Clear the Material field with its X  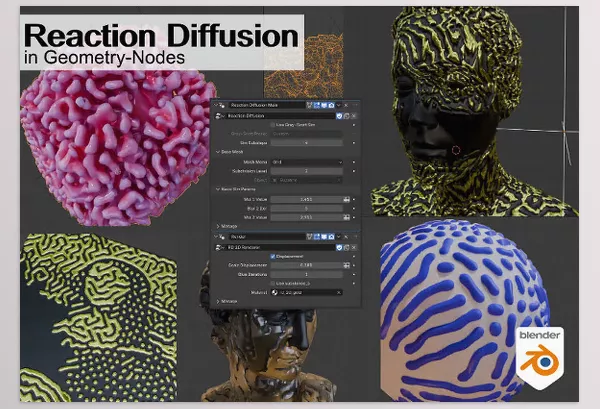pos(339,292)
